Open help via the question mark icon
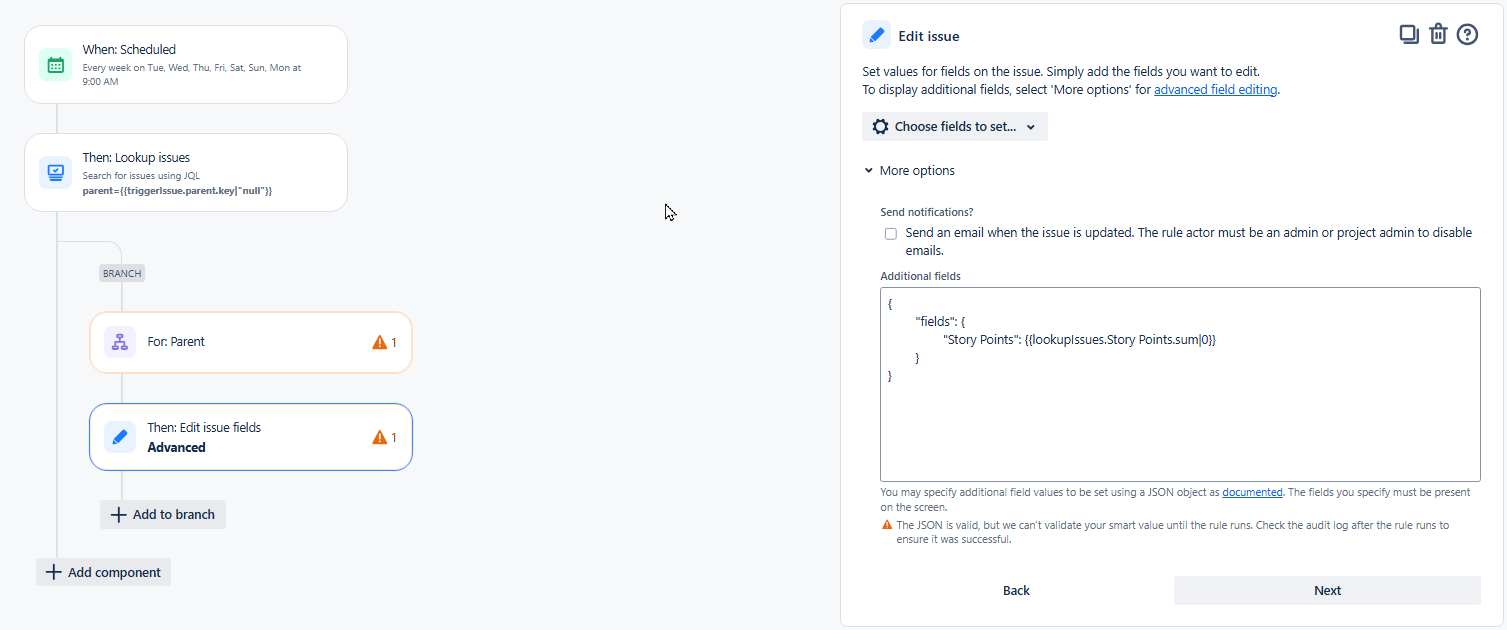This screenshot has height=630, width=1507. tap(1467, 34)
